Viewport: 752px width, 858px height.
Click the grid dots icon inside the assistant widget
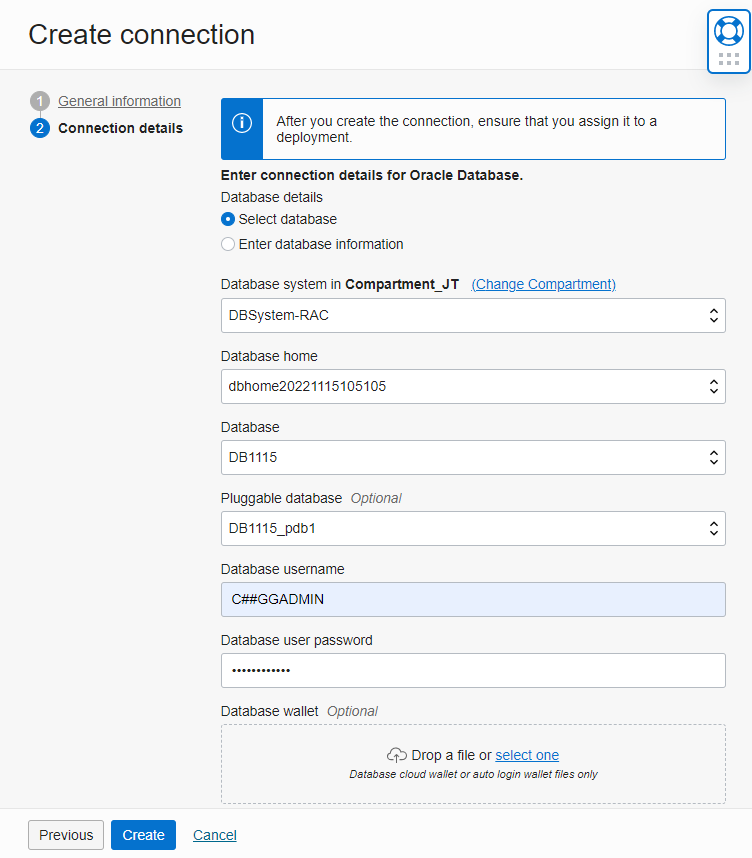click(727, 58)
